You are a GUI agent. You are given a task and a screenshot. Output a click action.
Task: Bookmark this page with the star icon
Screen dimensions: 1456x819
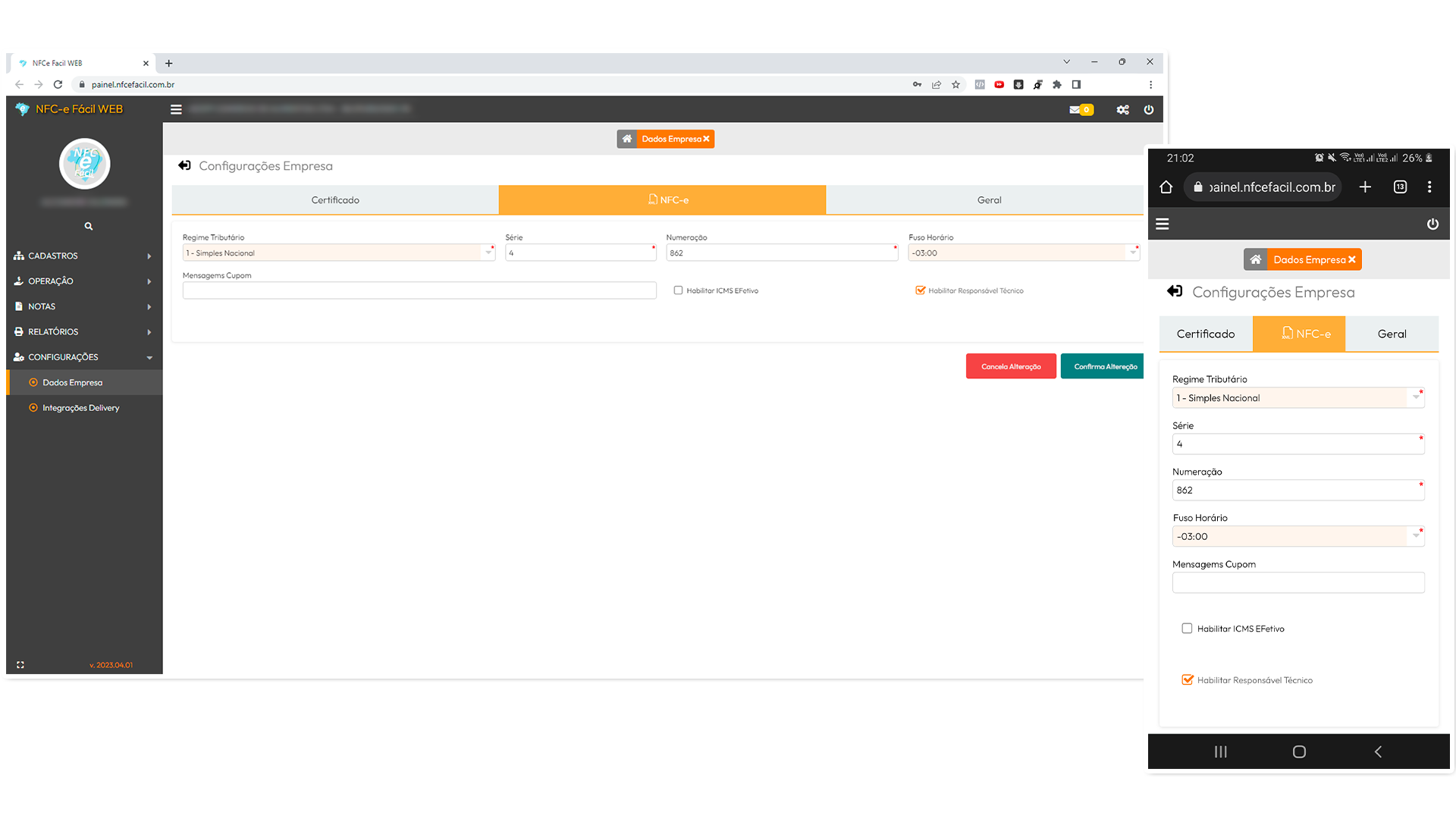pos(955,85)
